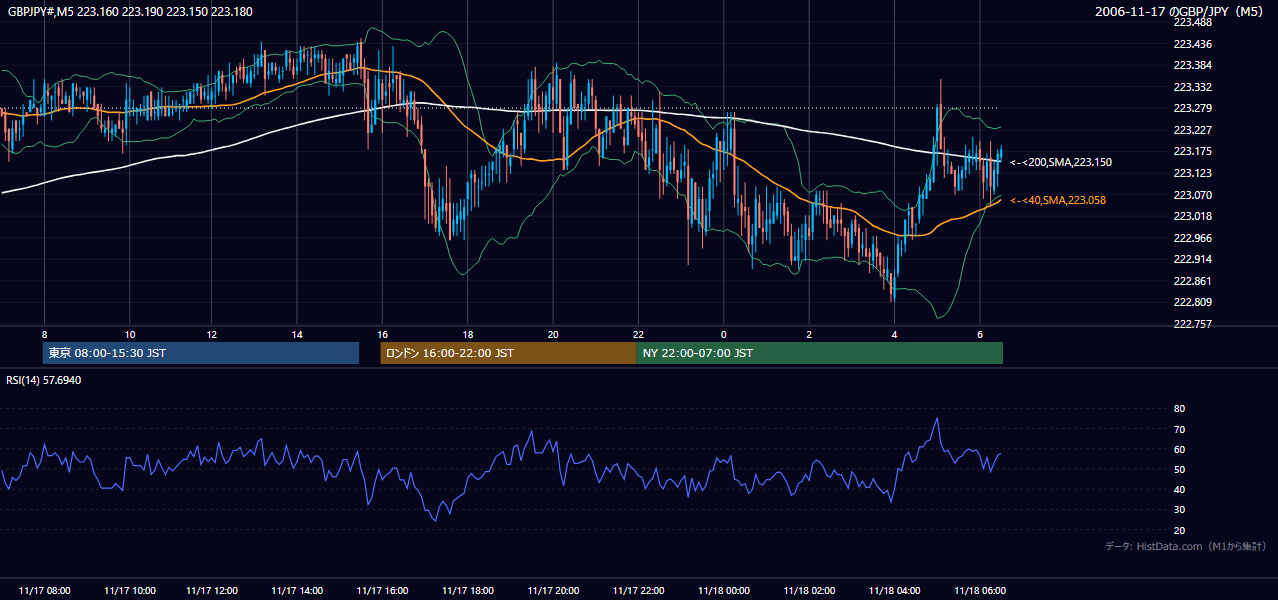Click the 11/17 16:00 bottom date label
This screenshot has height=600, width=1278.
click(x=382, y=590)
